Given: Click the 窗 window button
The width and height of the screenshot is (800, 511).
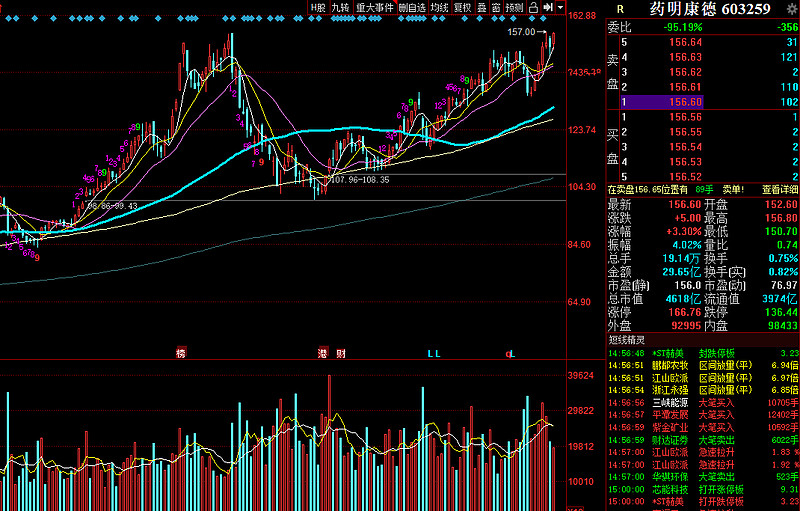Looking at the screenshot, I should tap(496, 7).
